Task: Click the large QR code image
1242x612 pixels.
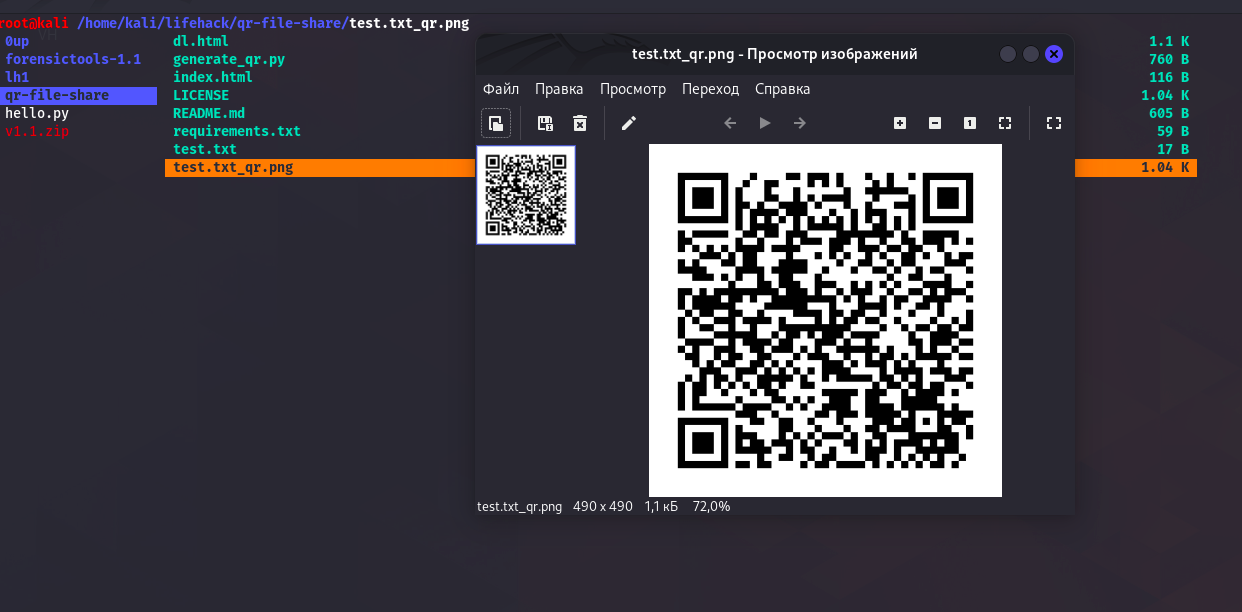Action: [825, 320]
